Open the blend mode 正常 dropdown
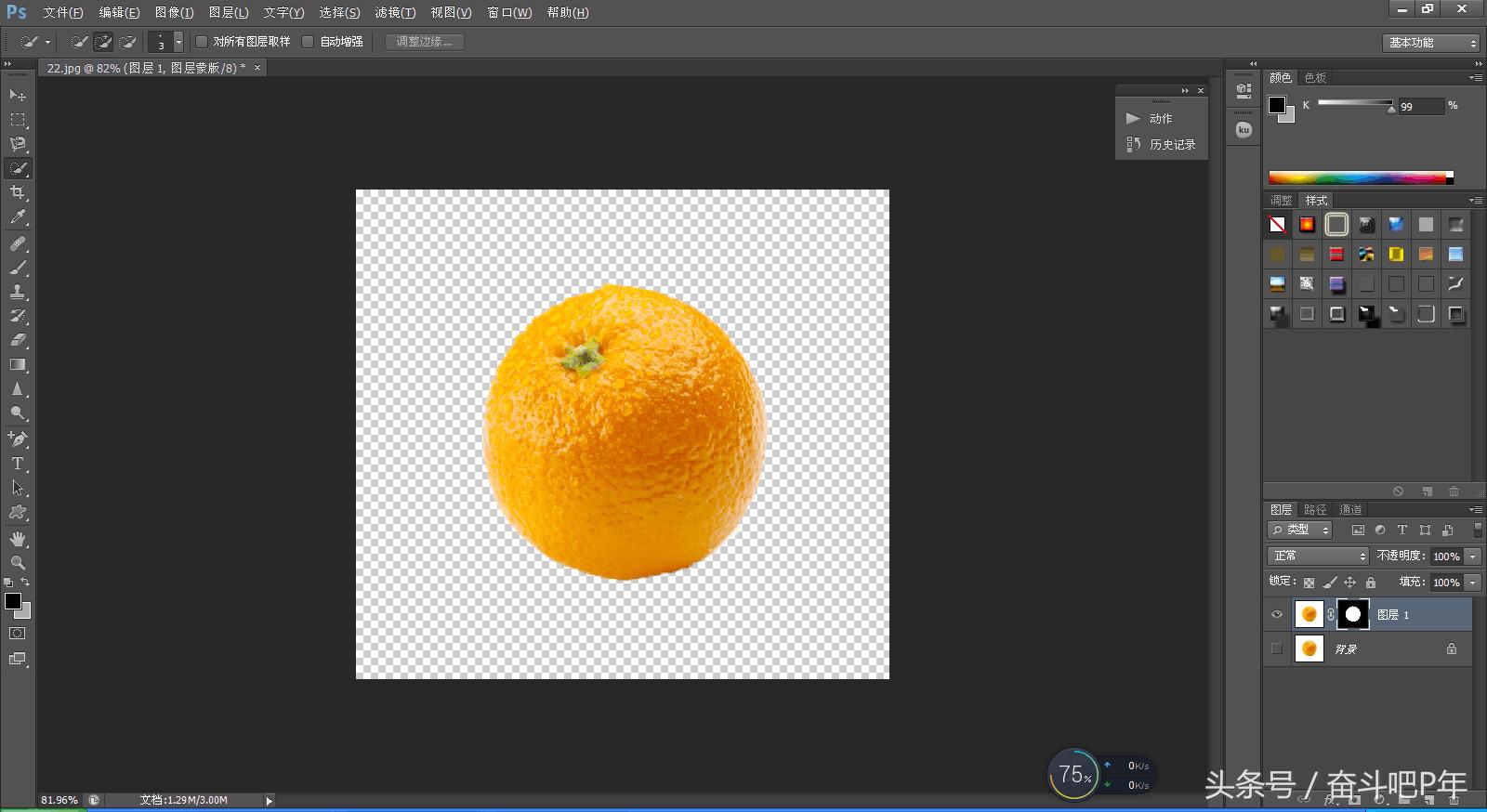This screenshot has width=1487, height=812. click(x=1319, y=556)
